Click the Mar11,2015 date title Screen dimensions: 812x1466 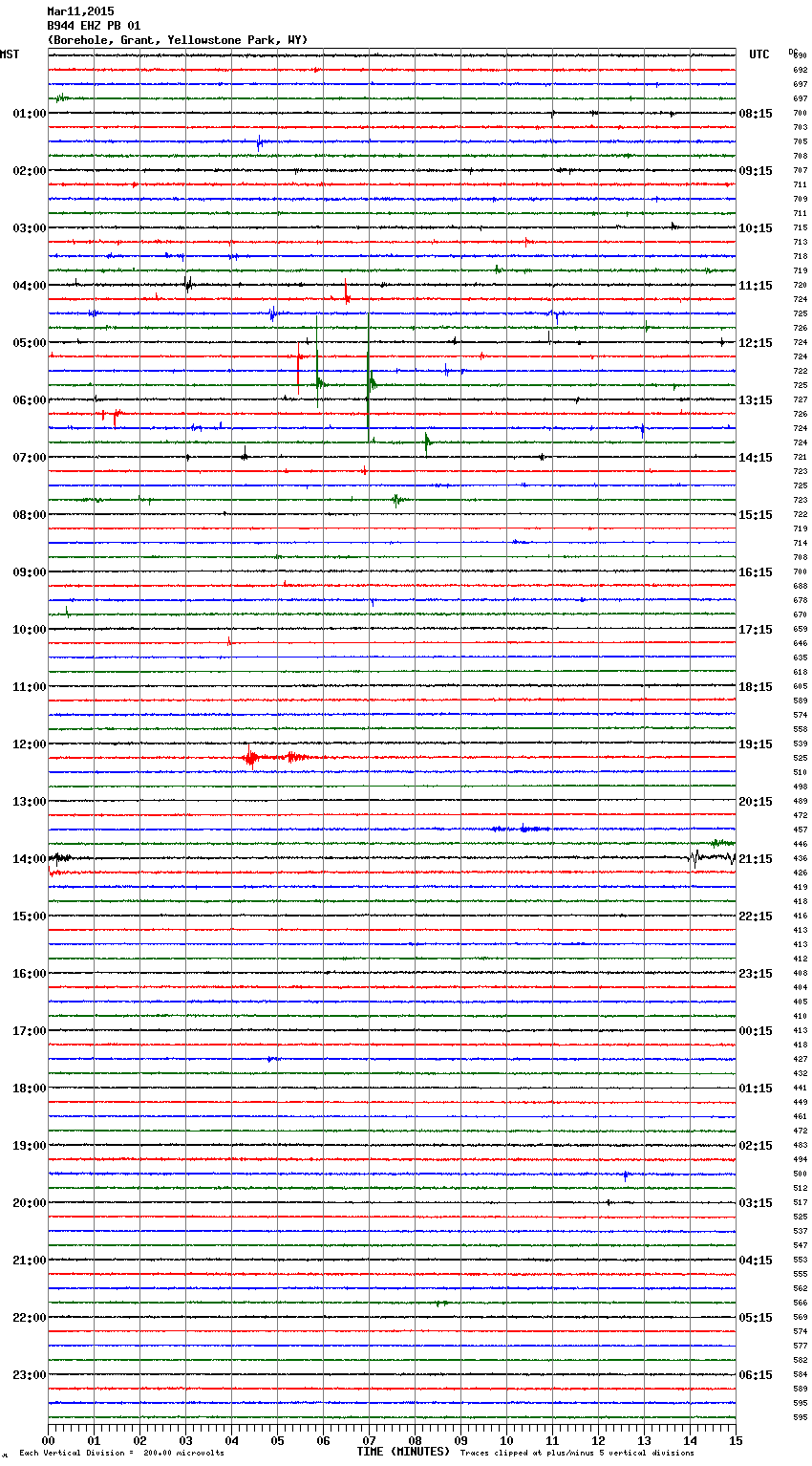pyautogui.click(x=80, y=11)
